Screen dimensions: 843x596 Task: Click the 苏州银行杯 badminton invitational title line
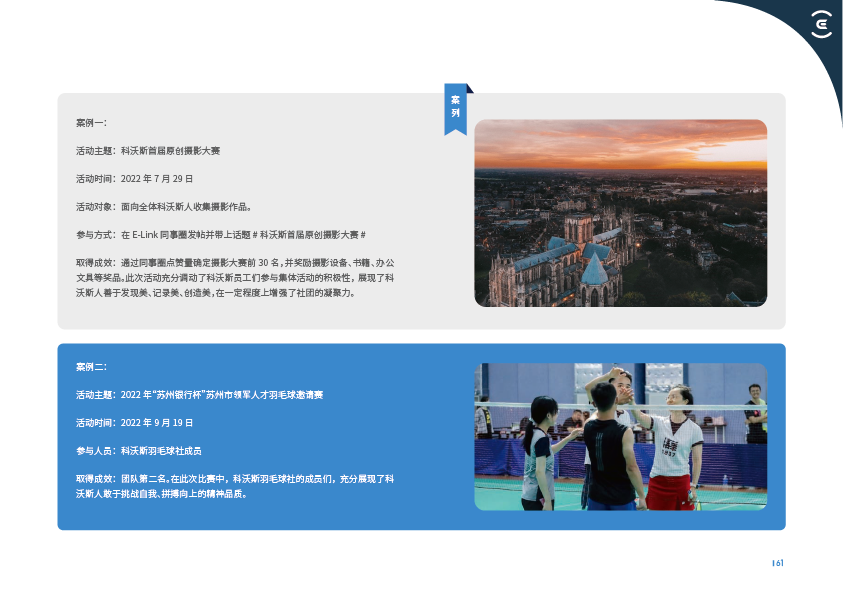coord(199,395)
